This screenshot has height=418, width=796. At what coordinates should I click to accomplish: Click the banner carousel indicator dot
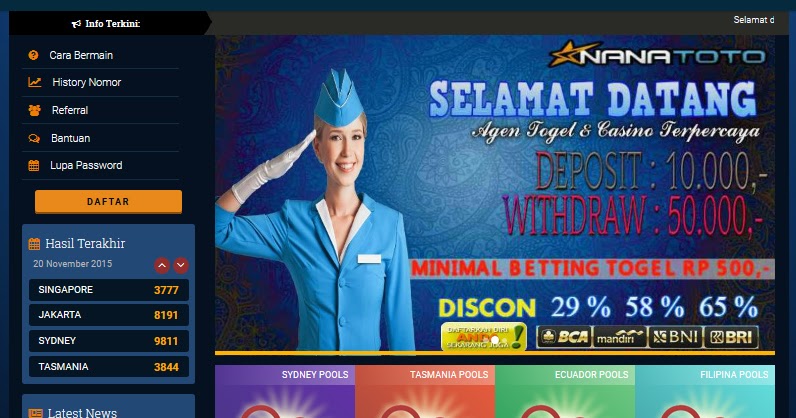[495, 339]
